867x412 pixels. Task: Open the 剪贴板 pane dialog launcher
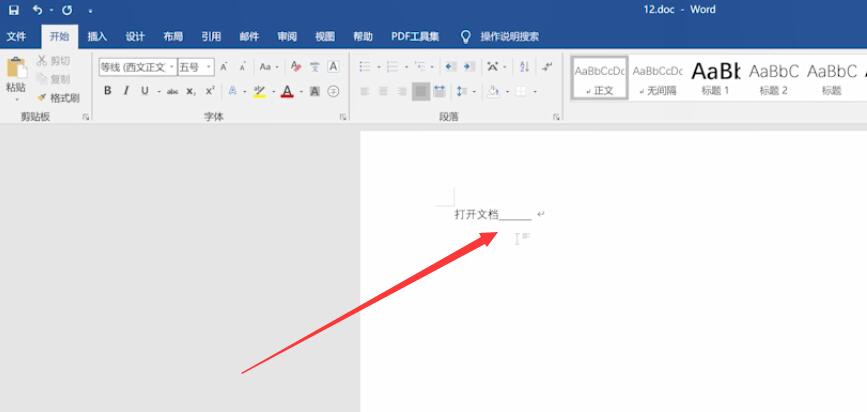coord(86,117)
